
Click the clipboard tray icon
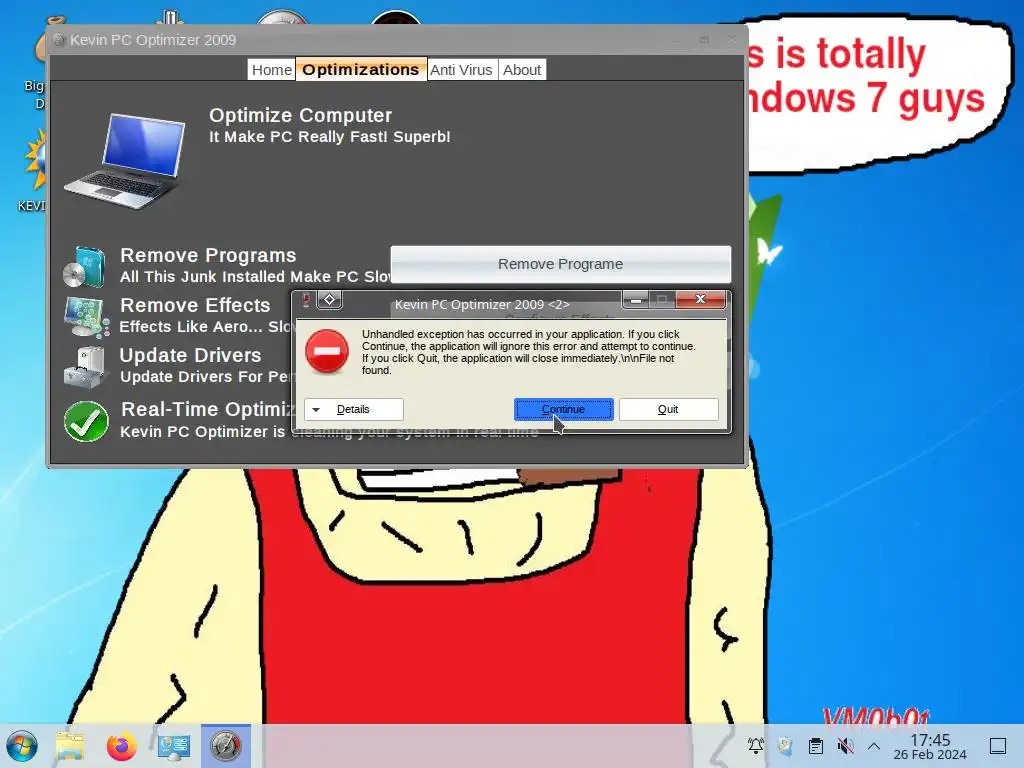tap(816, 746)
